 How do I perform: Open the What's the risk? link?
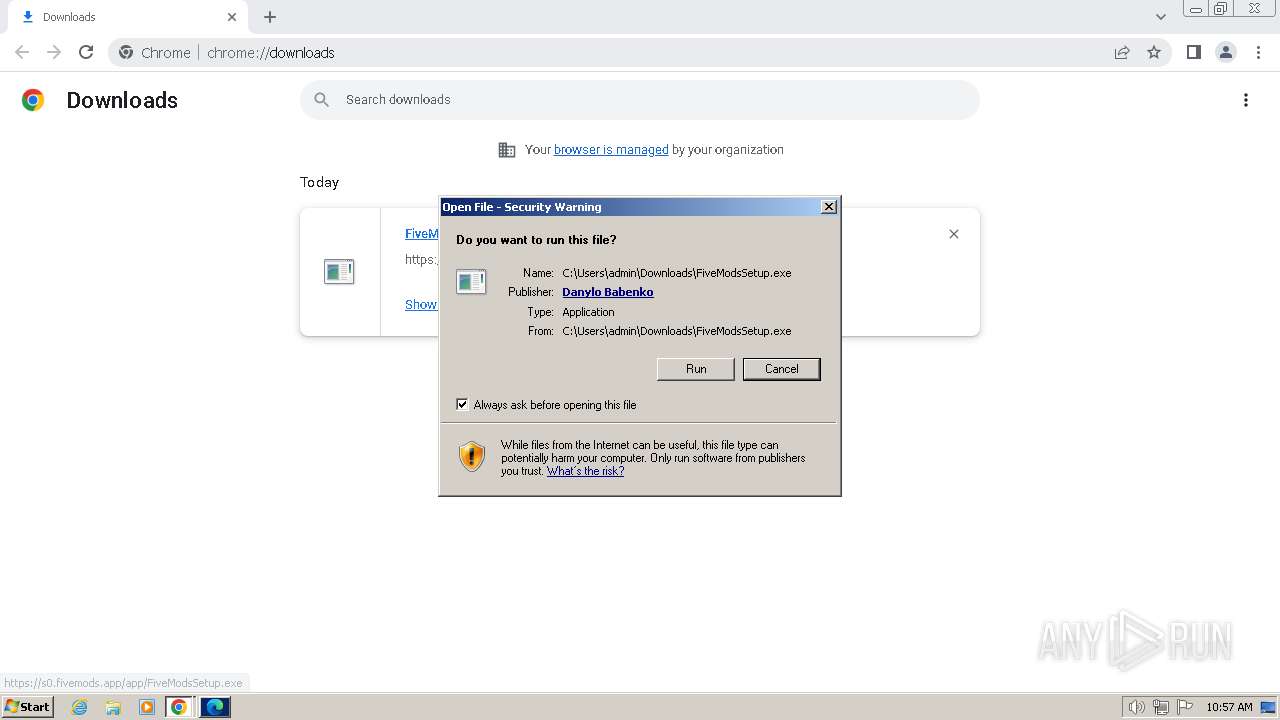coord(585,471)
